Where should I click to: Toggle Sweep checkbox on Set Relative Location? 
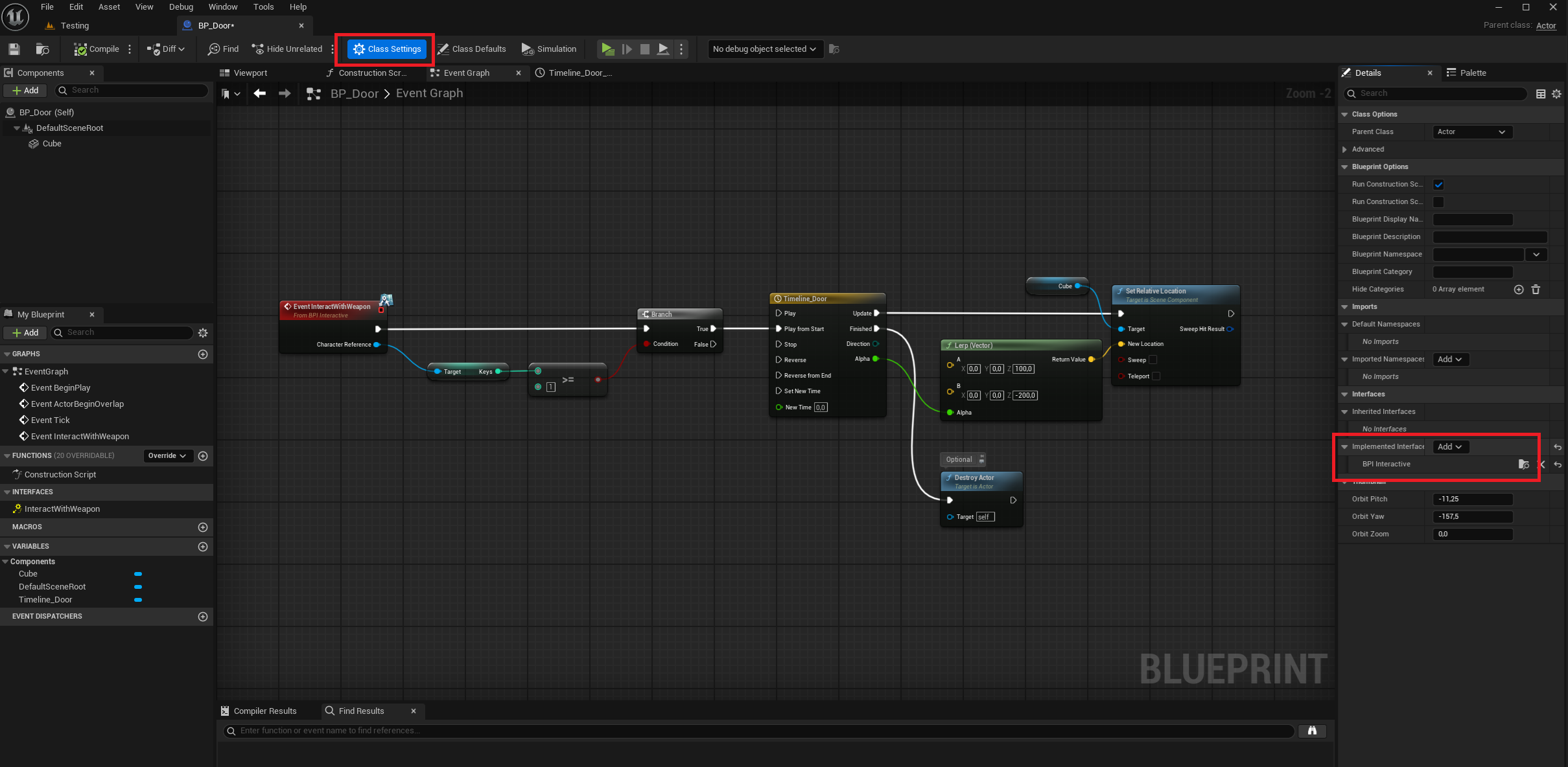point(1153,360)
